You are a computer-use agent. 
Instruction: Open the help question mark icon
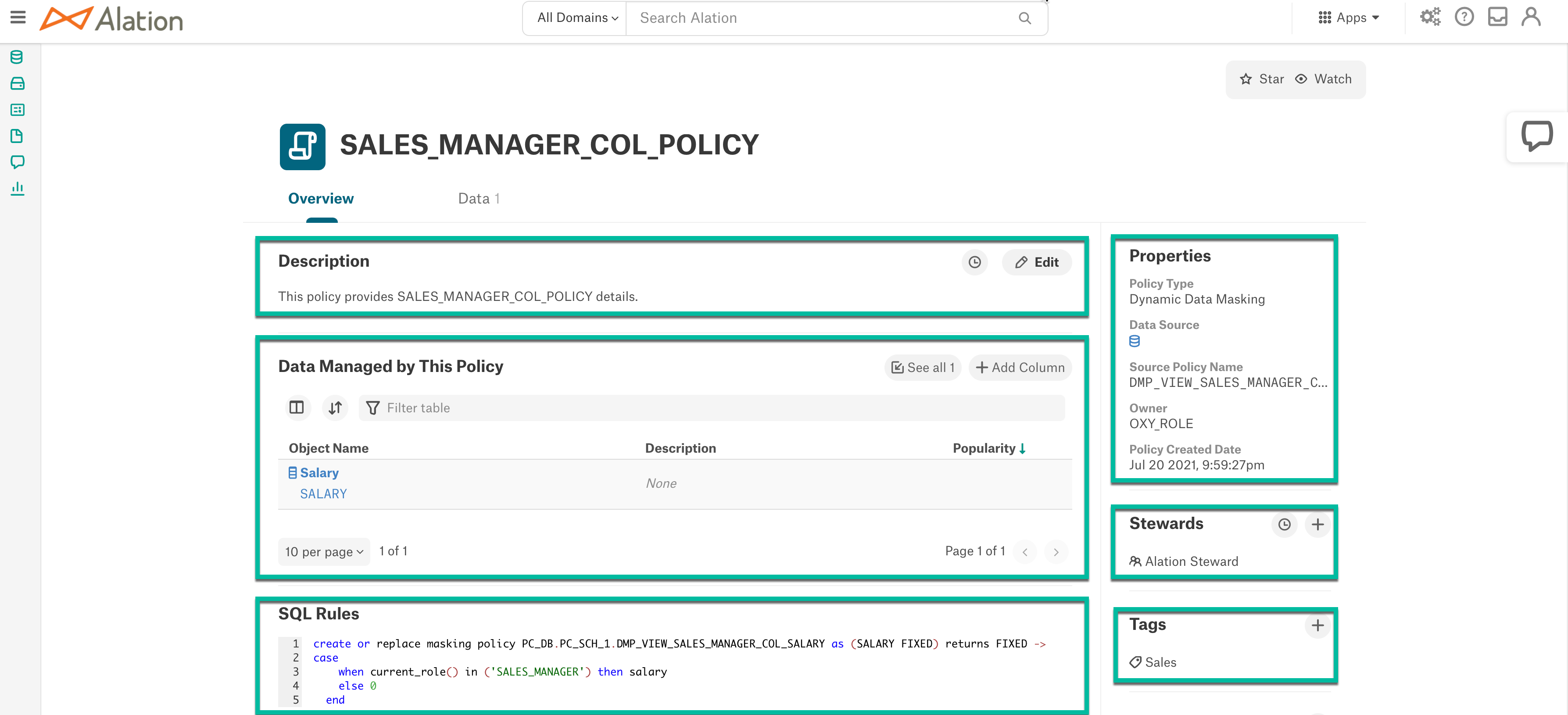(1464, 17)
